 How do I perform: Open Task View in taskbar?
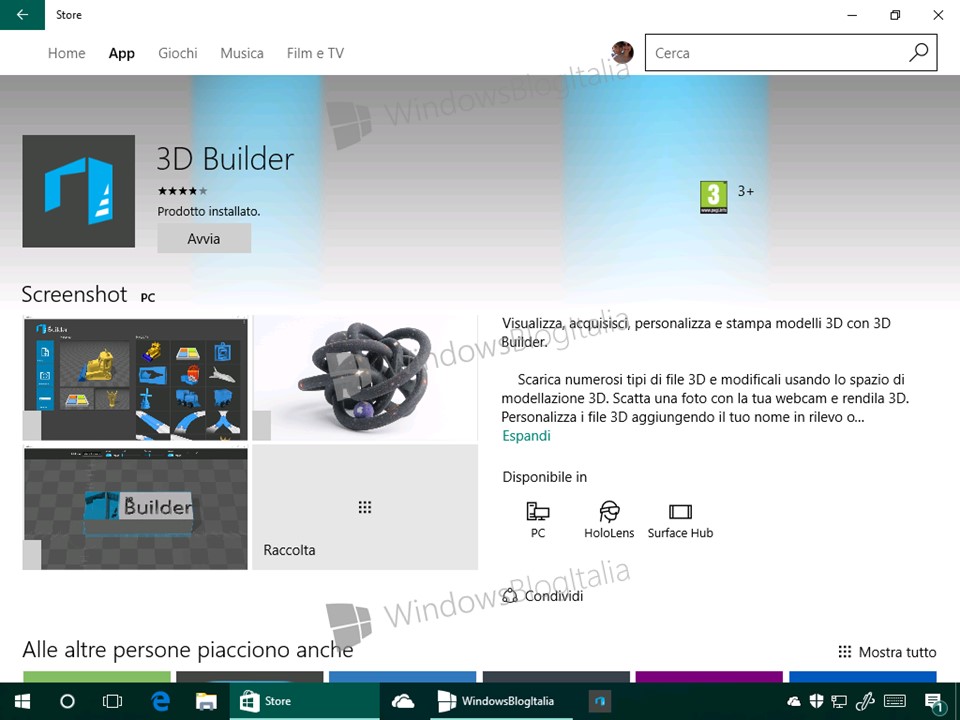point(113,701)
